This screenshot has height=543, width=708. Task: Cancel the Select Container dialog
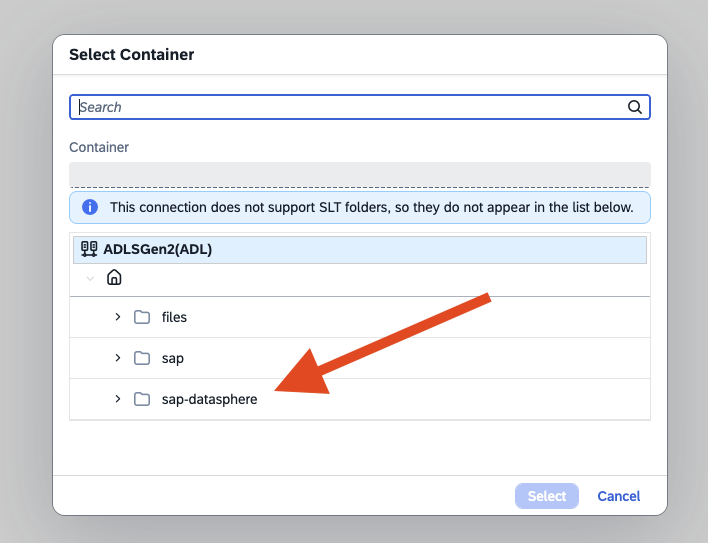[x=618, y=496]
